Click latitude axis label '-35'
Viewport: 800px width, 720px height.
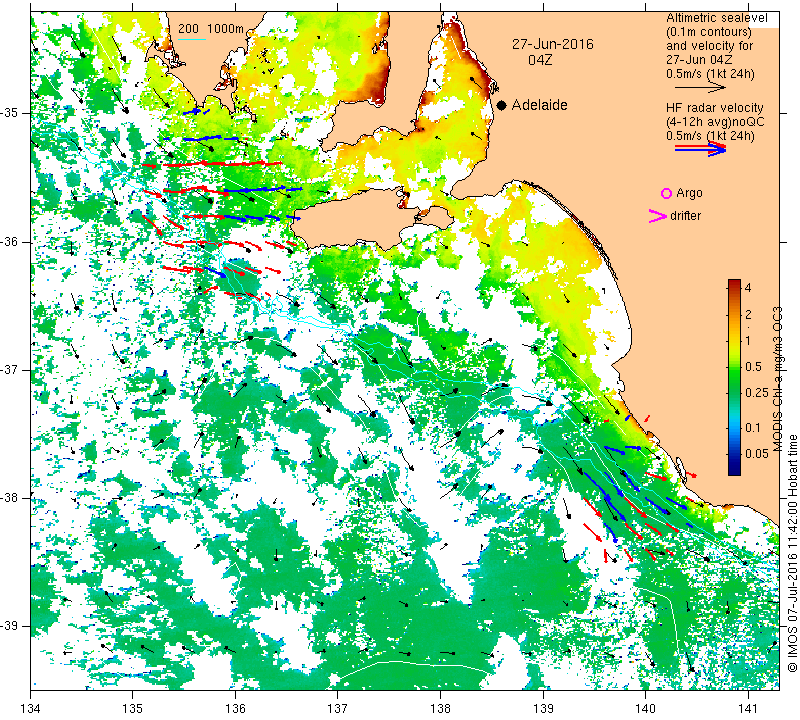(10, 113)
